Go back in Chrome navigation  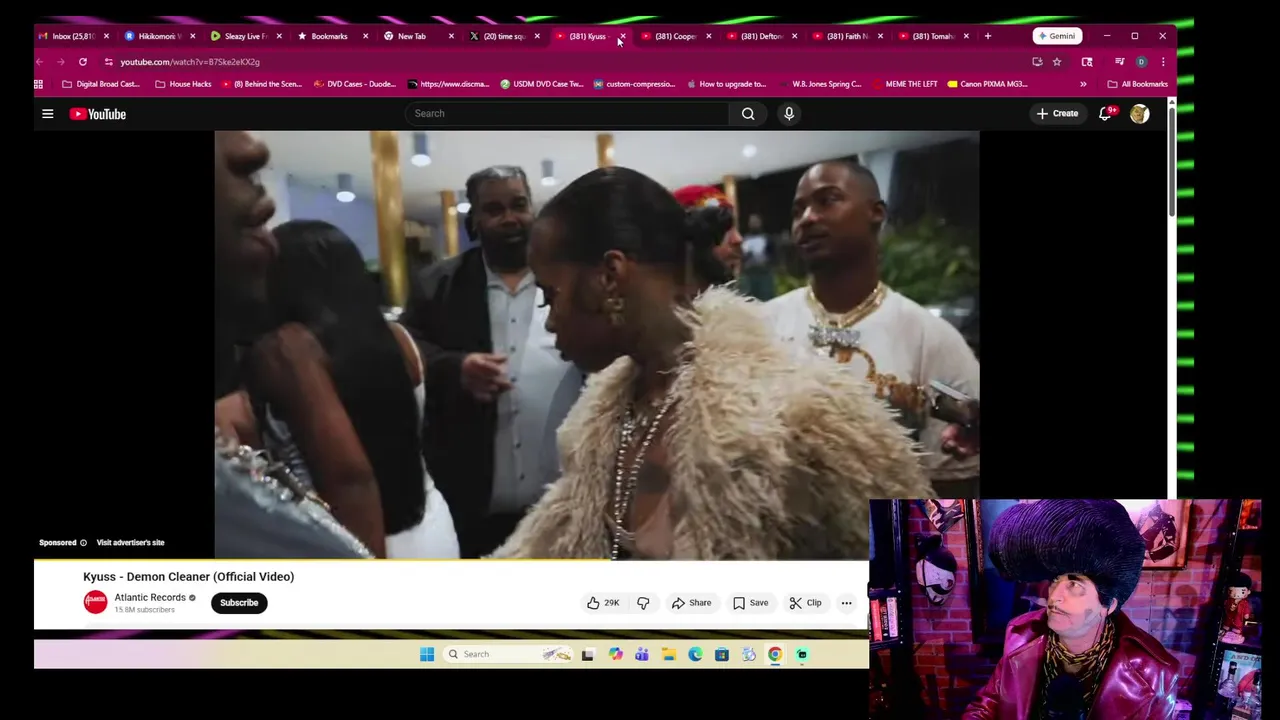[x=40, y=62]
